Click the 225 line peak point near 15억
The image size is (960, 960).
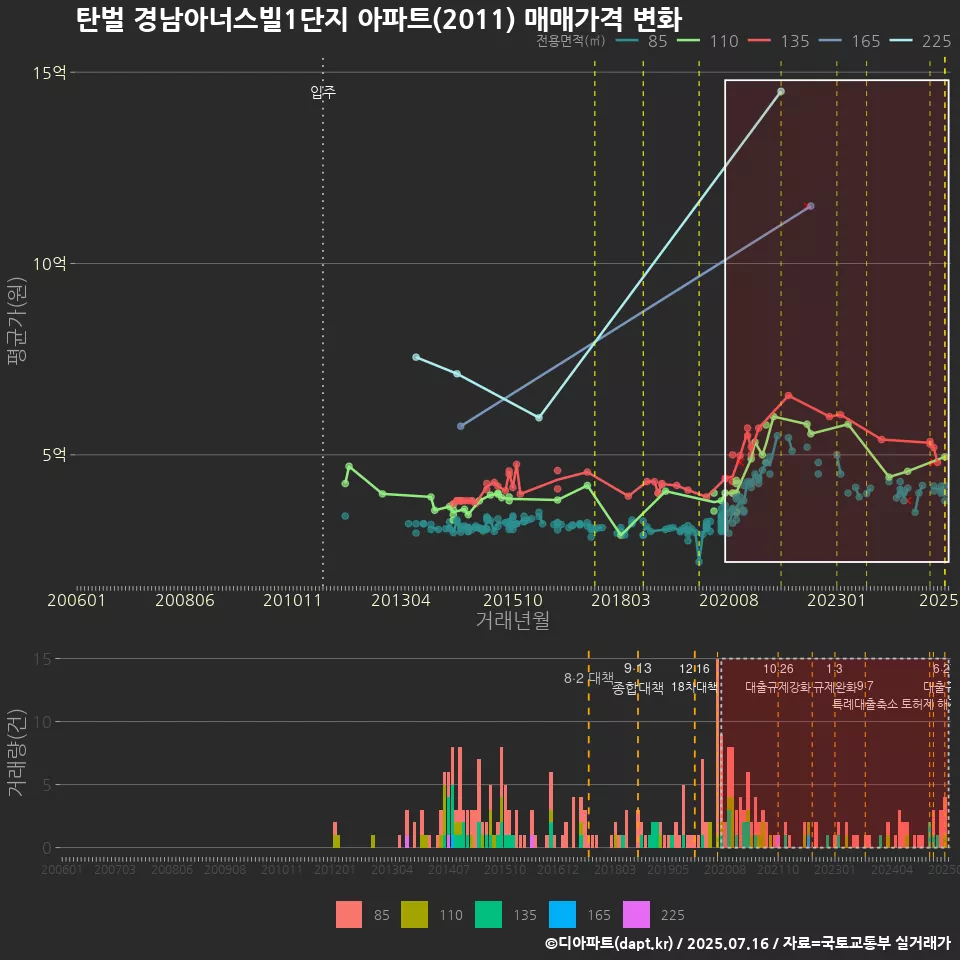click(x=781, y=92)
